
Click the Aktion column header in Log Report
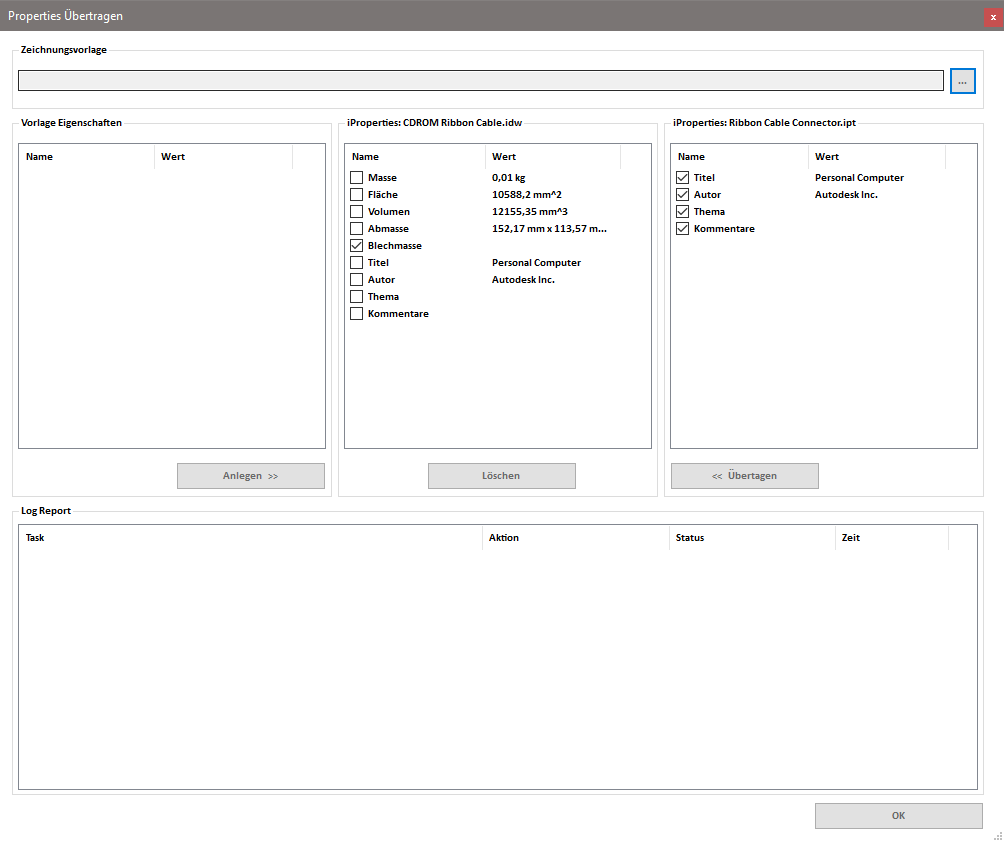pyautogui.click(x=575, y=538)
